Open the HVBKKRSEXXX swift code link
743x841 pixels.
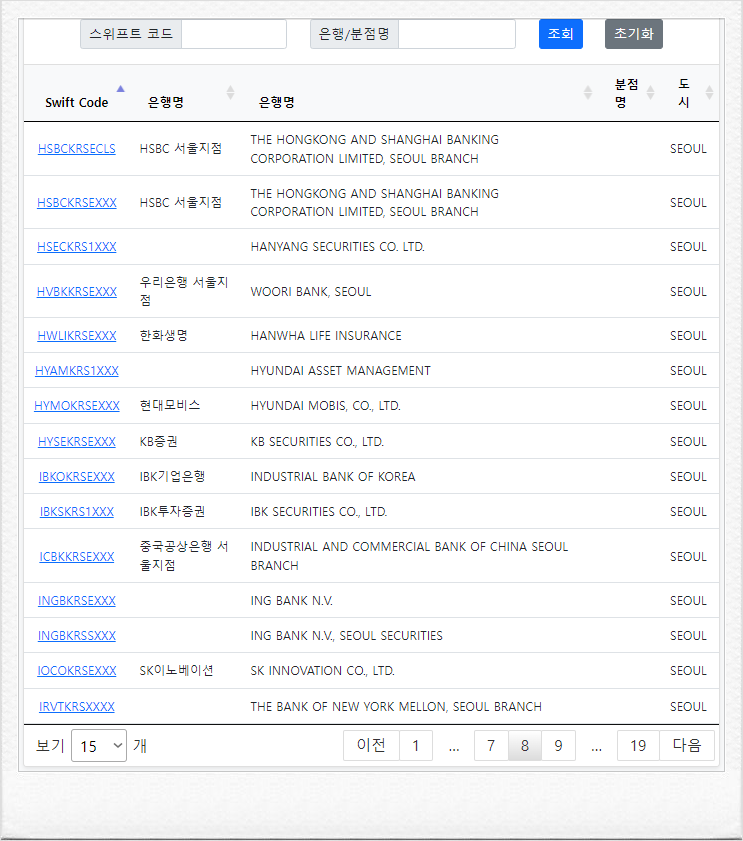(77, 292)
